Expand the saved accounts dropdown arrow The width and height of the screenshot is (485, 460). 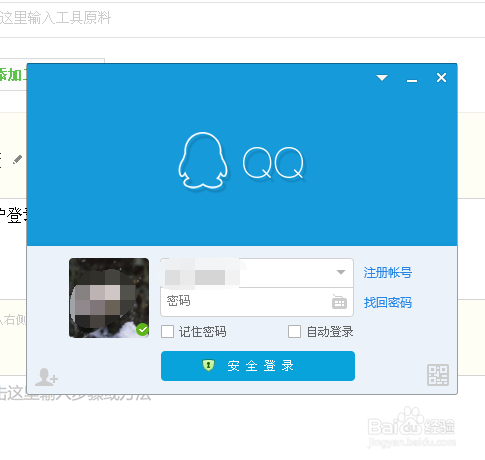point(341,272)
